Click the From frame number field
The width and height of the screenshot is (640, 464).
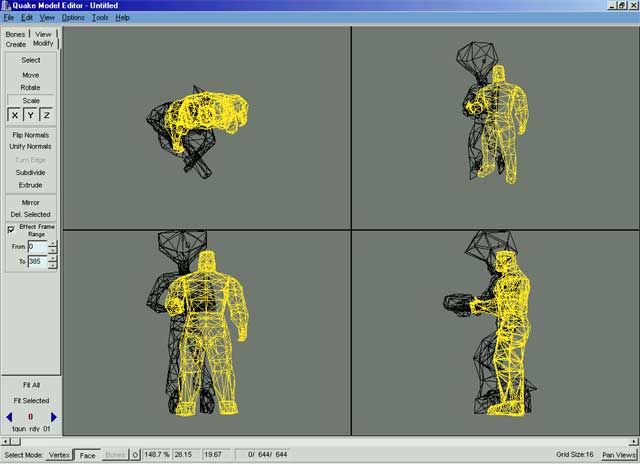(x=37, y=246)
